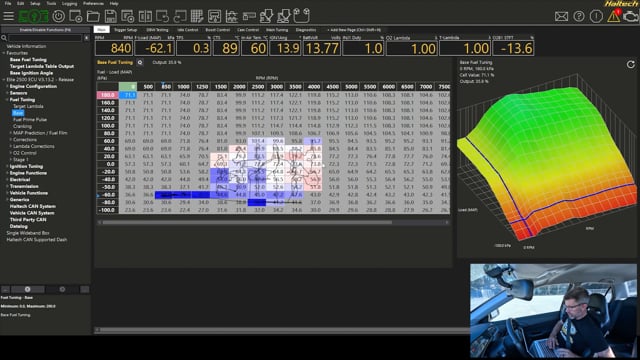The image size is (640, 360).
Task: Click the open folder toolbar icon
Action: (93, 16)
